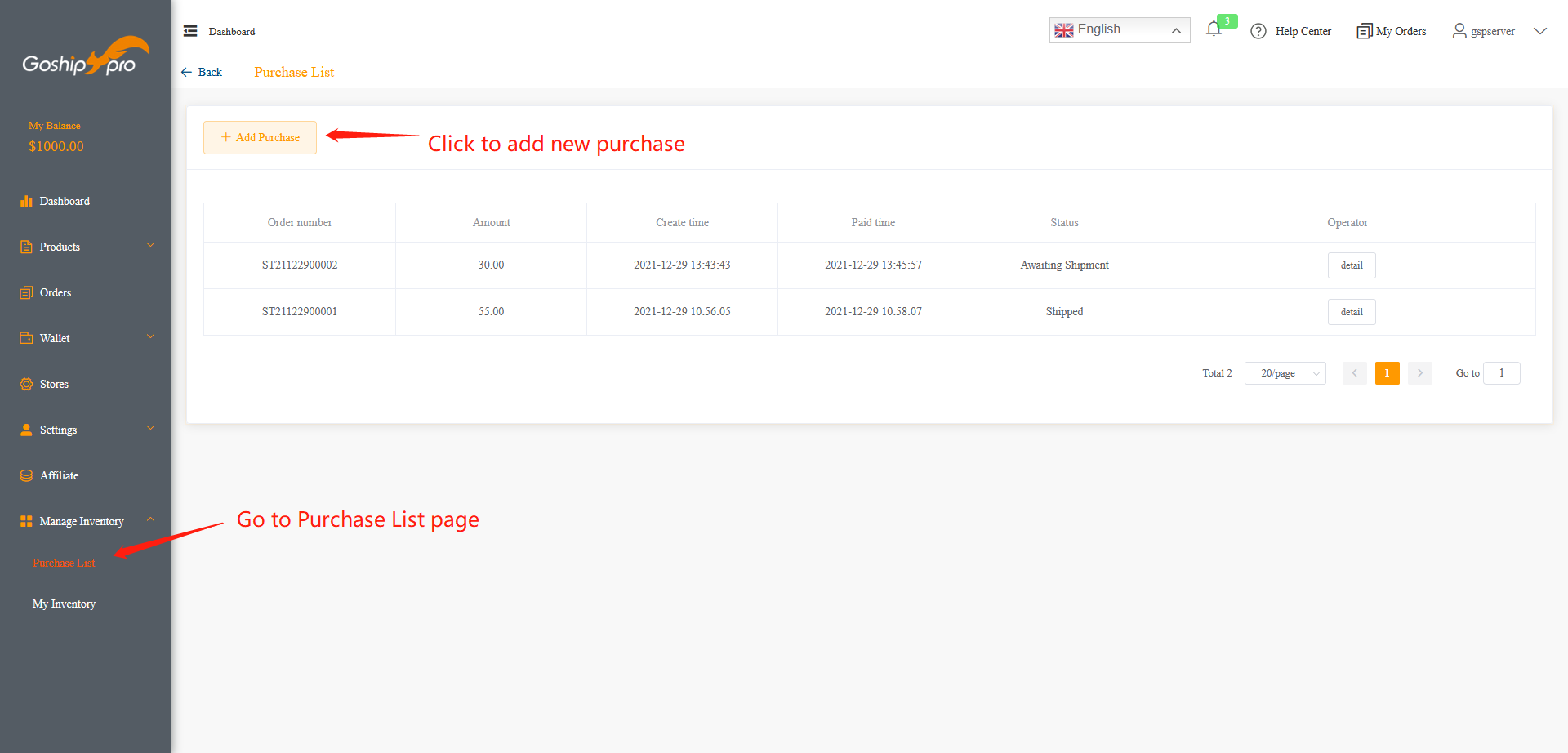
Task: Open My Orders from top bar
Action: (1392, 32)
